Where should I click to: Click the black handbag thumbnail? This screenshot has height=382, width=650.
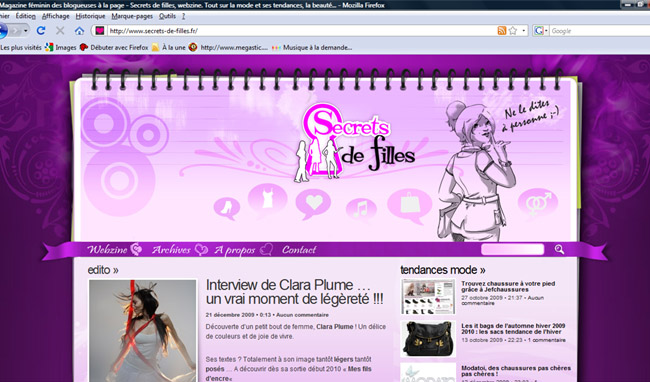tap(428, 339)
